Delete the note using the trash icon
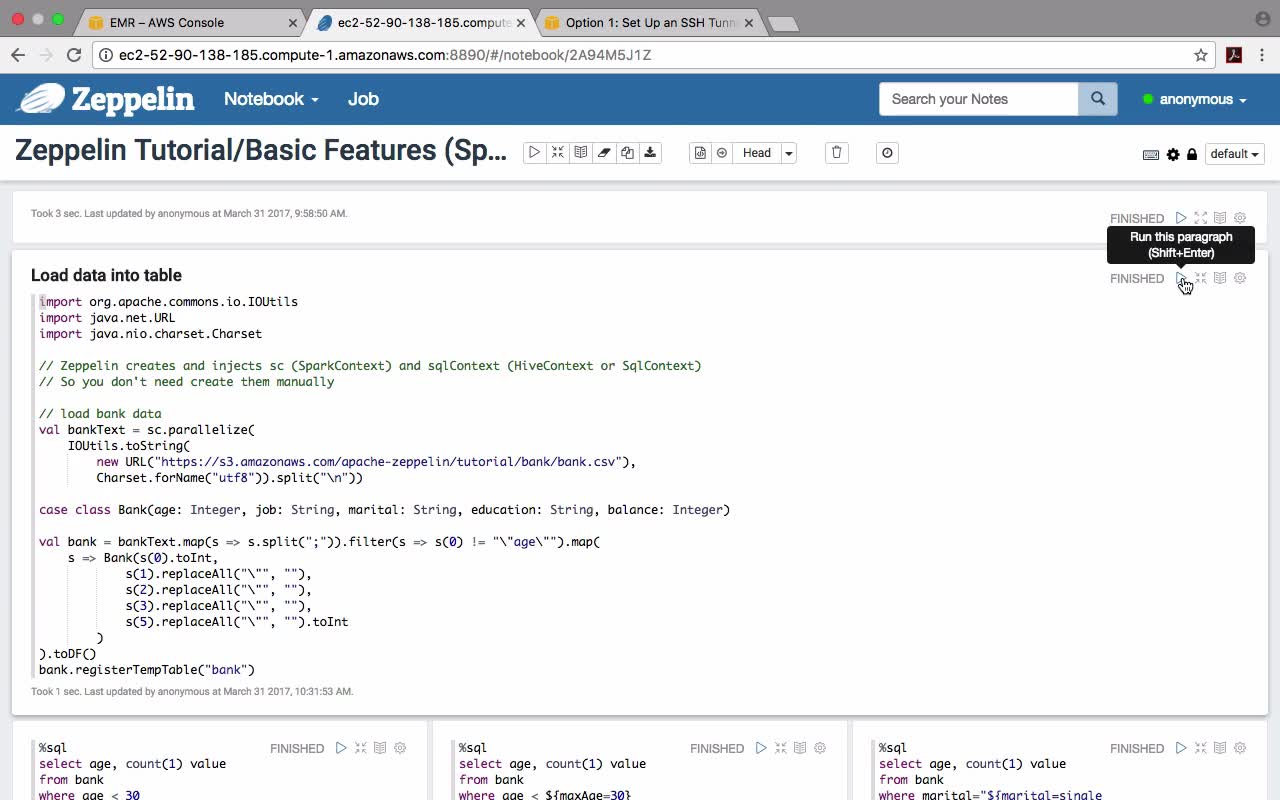The width and height of the screenshot is (1280, 800). pos(837,153)
